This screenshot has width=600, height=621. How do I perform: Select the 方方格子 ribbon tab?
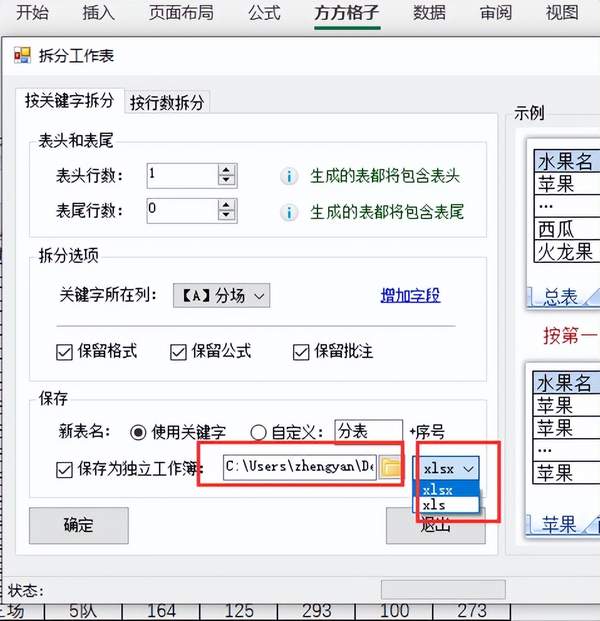tap(347, 13)
